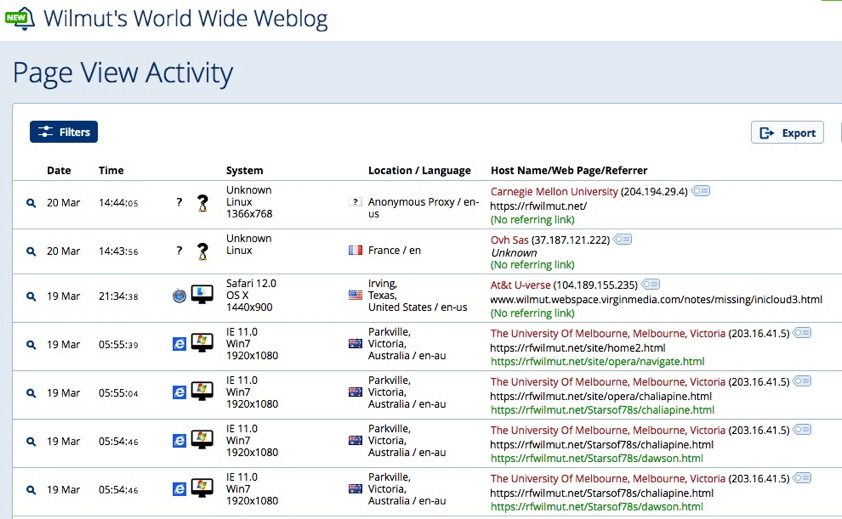This screenshot has width=842, height=519.
Task: Click the NEW notification bell icon
Action: pos(19,18)
